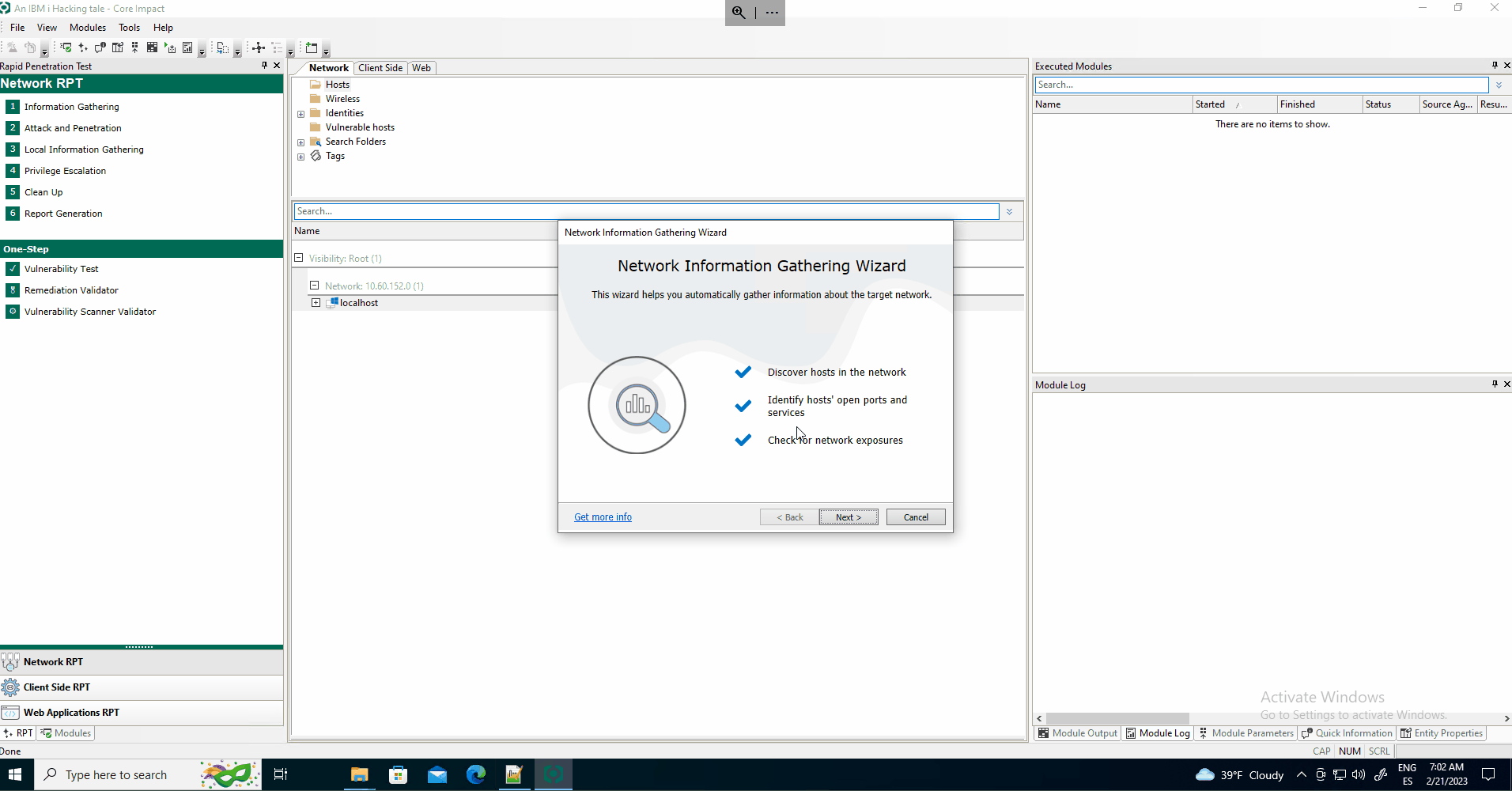Click the new folder plus toolbar icon

click(x=312, y=47)
